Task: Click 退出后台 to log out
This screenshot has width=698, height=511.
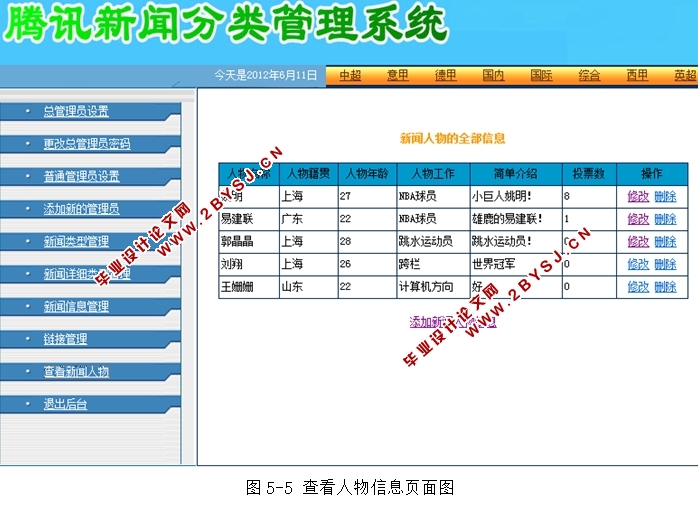Action: pos(65,404)
